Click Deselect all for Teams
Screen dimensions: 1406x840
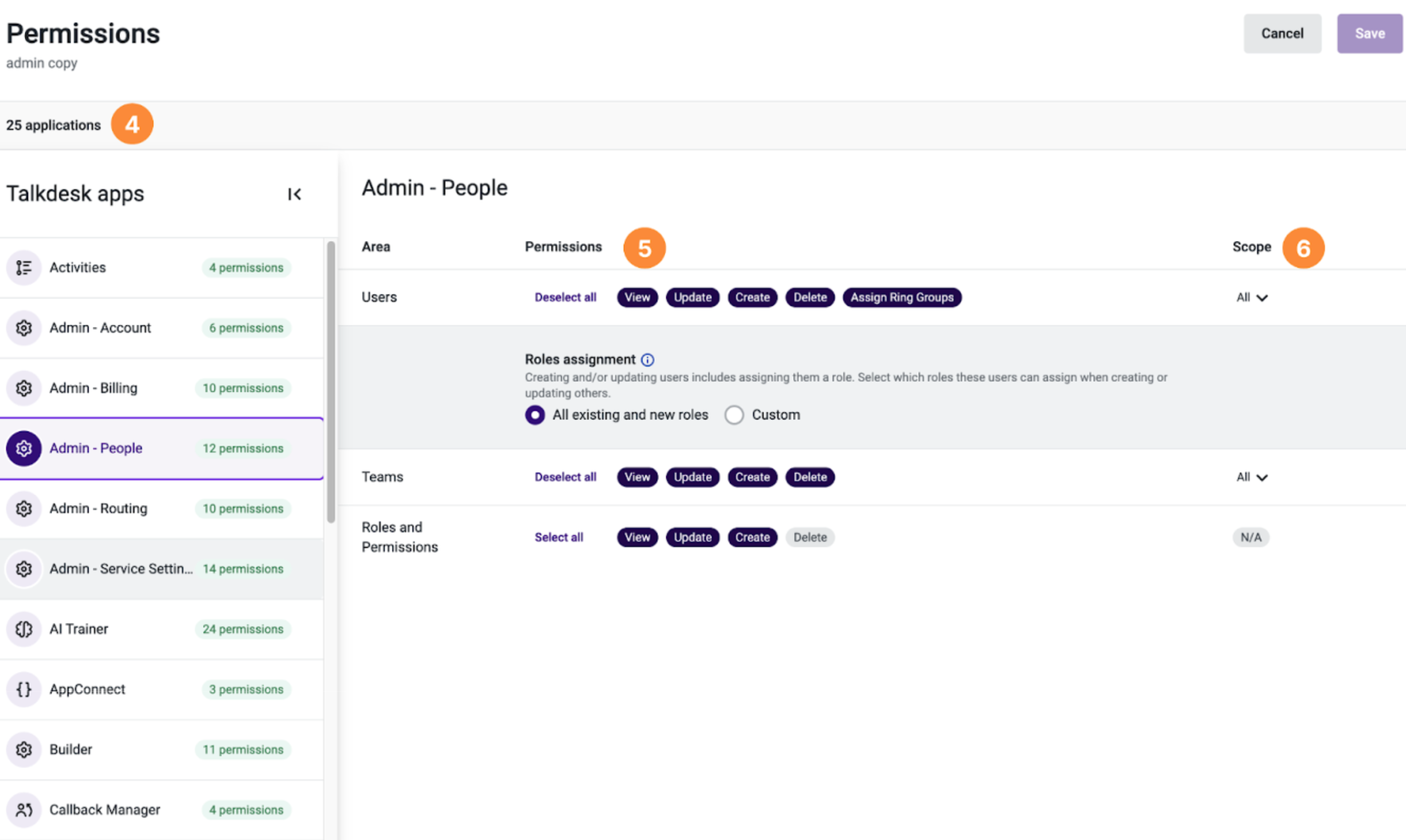click(x=565, y=477)
